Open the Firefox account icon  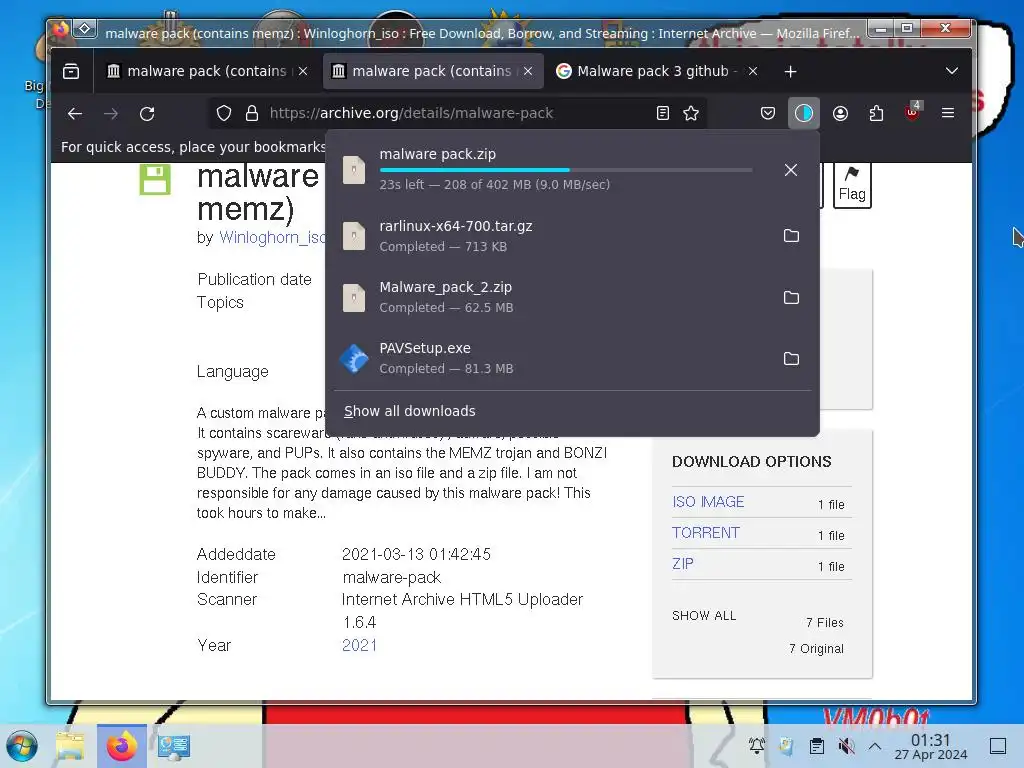click(x=840, y=114)
